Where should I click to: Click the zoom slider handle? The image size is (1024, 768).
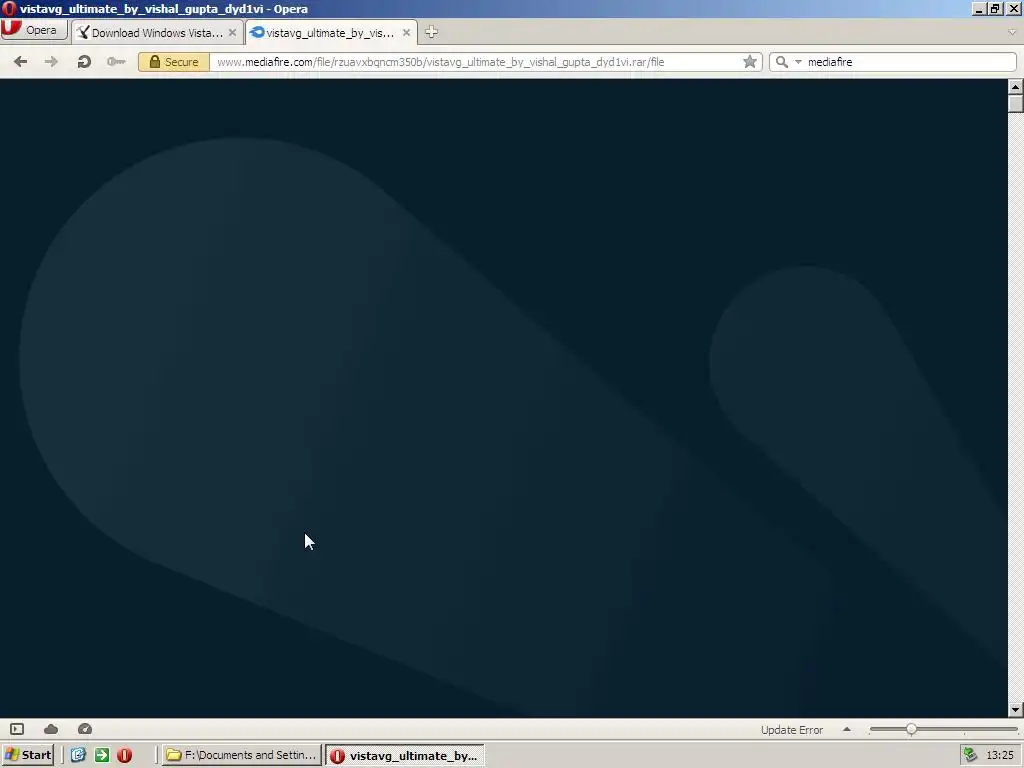(911, 729)
